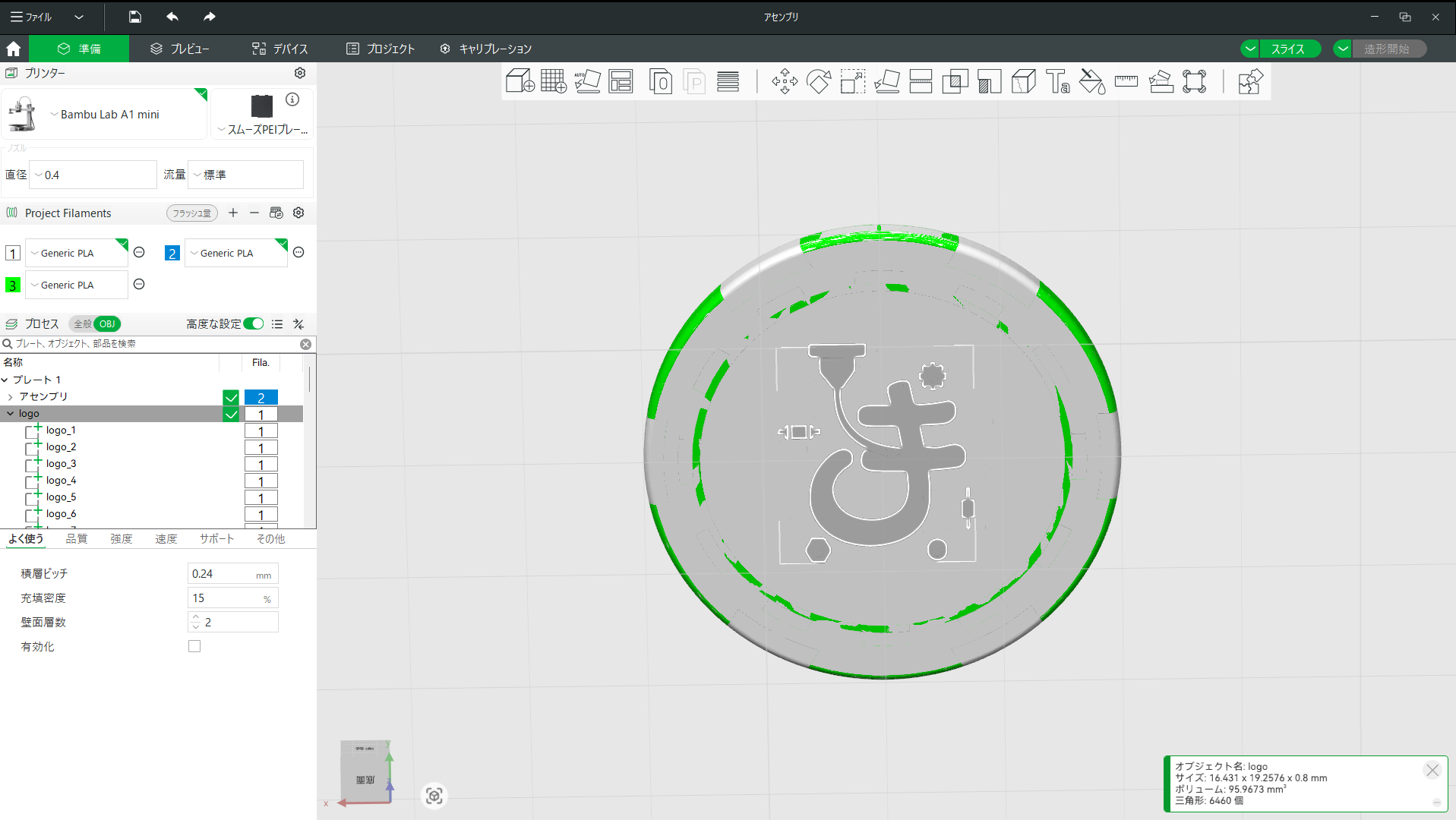Toggle the advanced settings switch
The width and height of the screenshot is (1456, 820).
[x=254, y=324]
